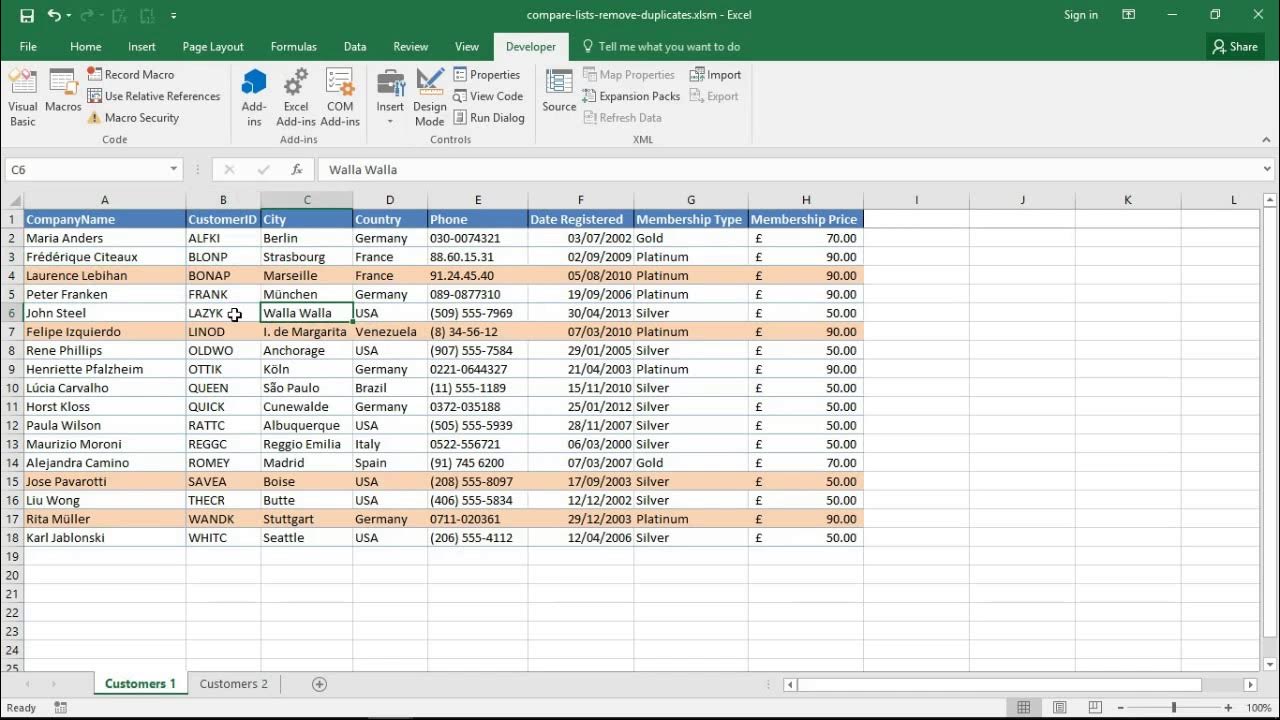Customize the Quick Access Toolbar dropdown
The width and height of the screenshot is (1280, 720).
click(x=174, y=15)
